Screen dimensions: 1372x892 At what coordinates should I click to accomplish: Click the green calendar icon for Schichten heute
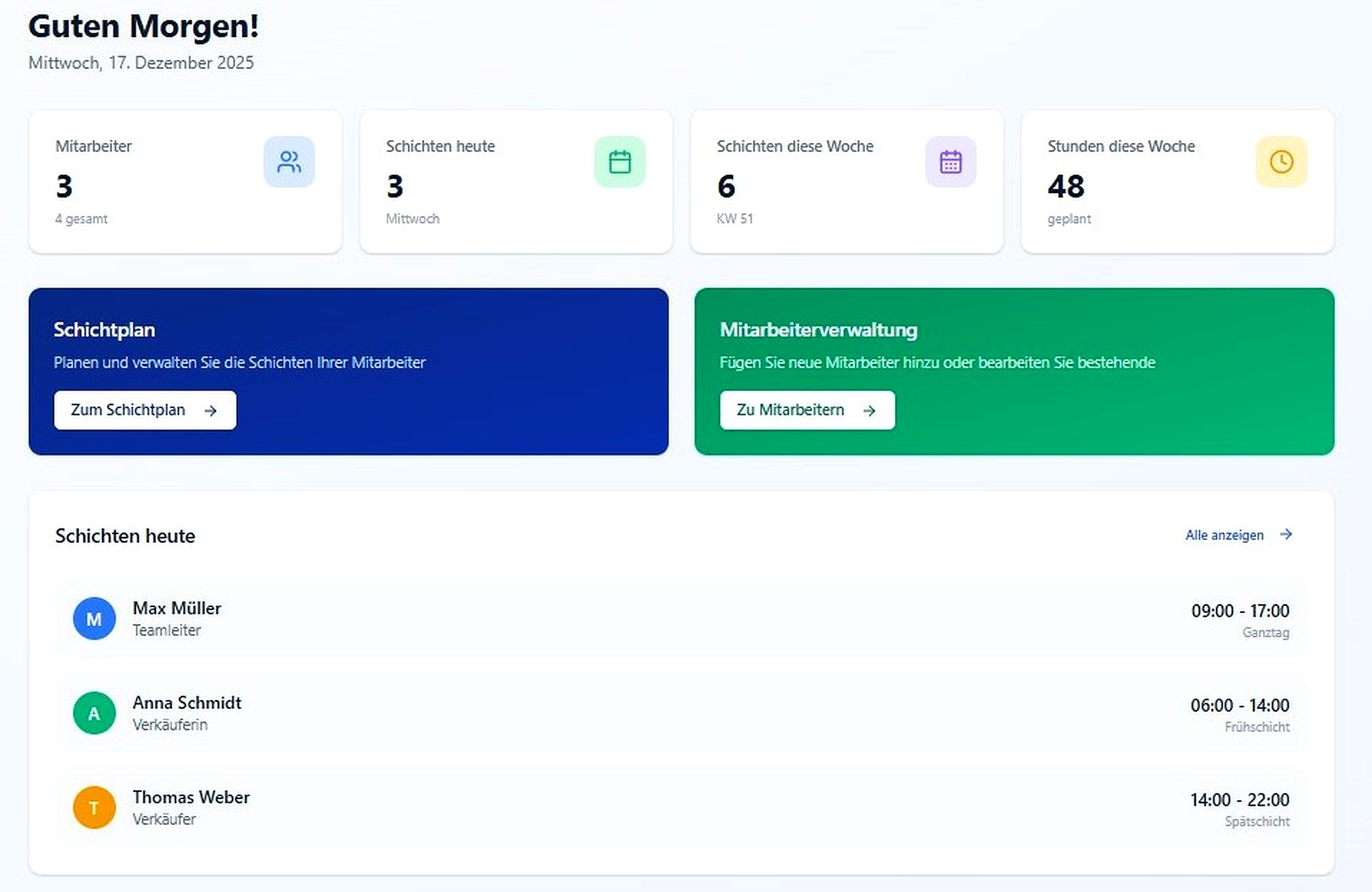619,162
